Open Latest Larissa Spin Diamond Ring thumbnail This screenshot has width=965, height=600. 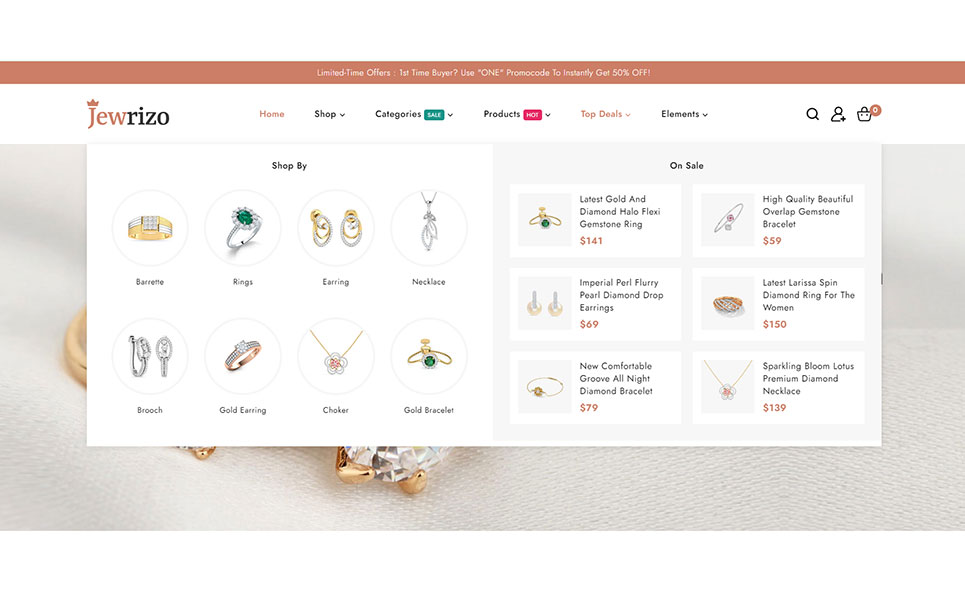[x=727, y=303]
